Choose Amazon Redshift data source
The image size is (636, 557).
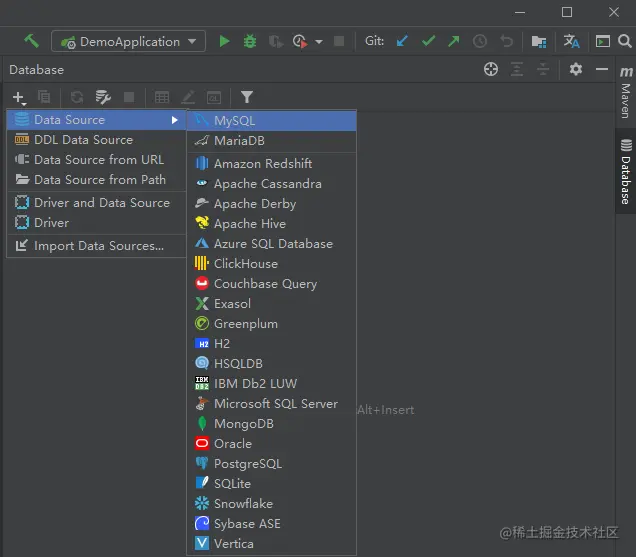coord(272,163)
